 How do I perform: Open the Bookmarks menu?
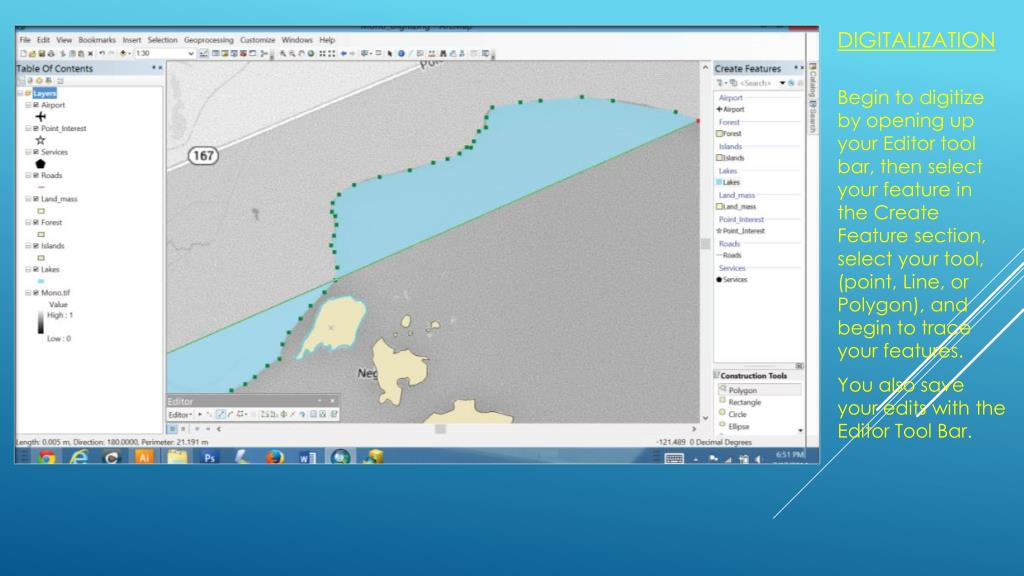coord(97,40)
